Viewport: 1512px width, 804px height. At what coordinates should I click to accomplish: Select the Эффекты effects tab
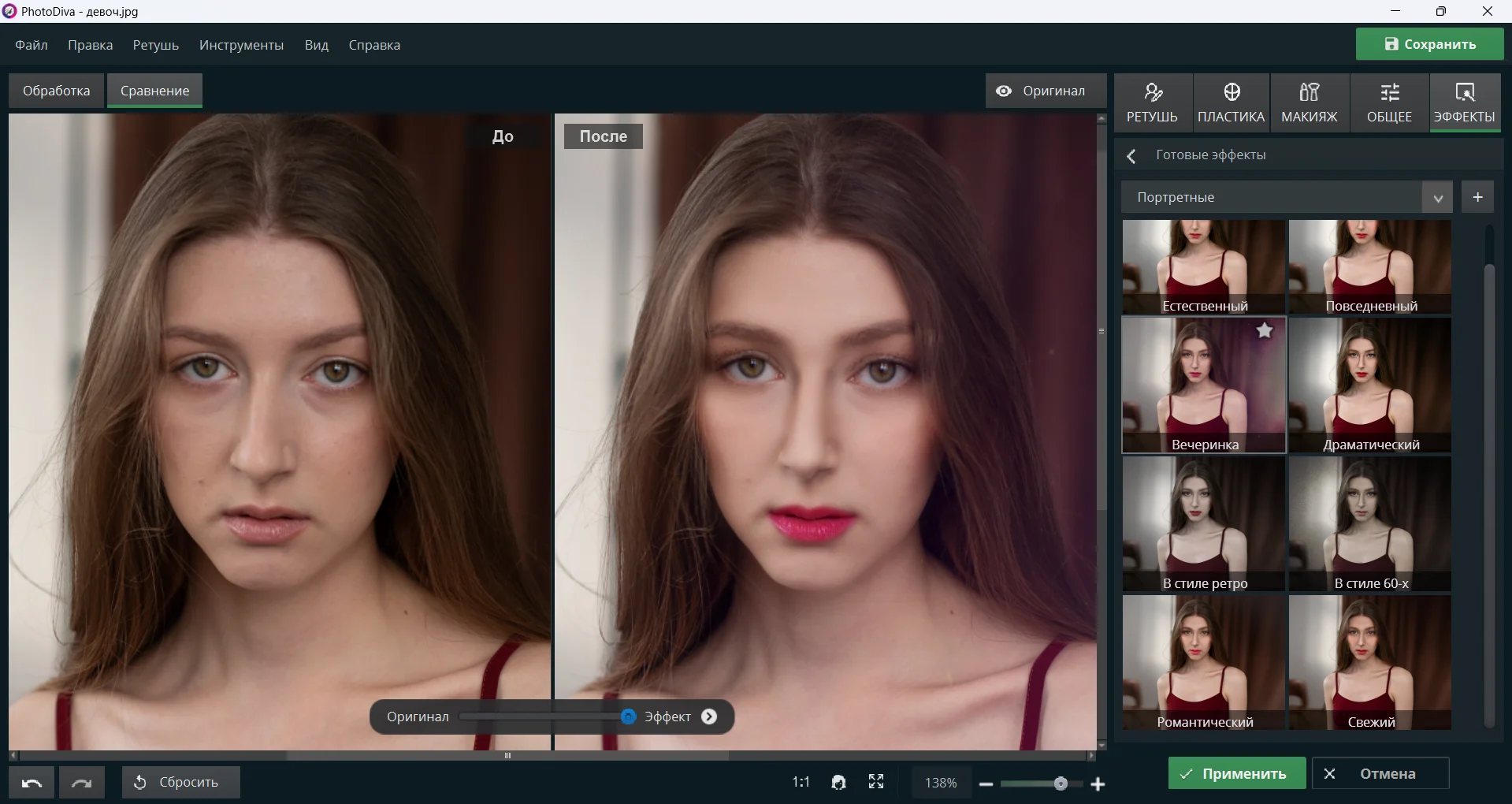[x=1465, y=103]
